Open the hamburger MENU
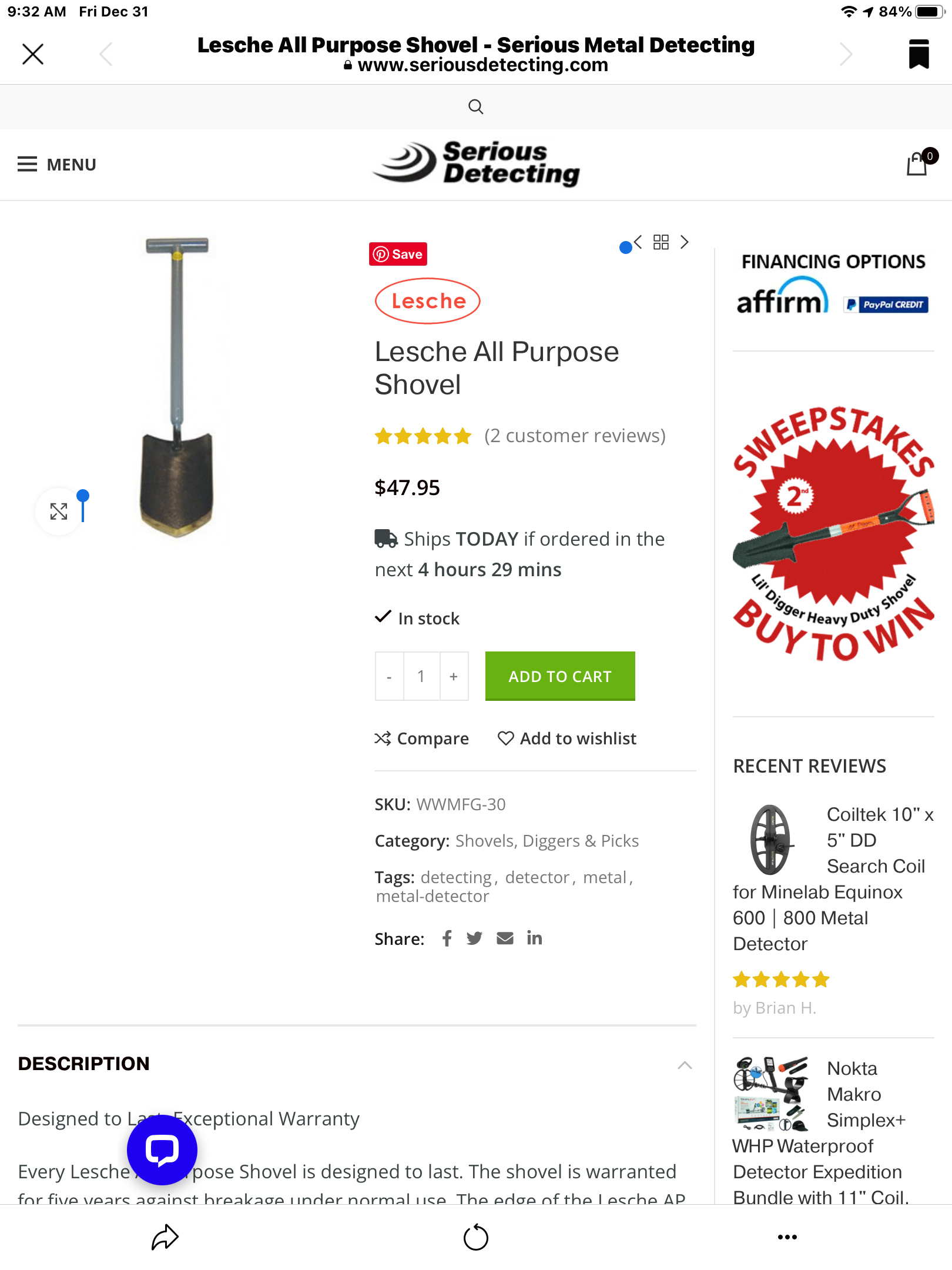The image size is (952, 1270). pyautogui.click(x=57, y=165)
